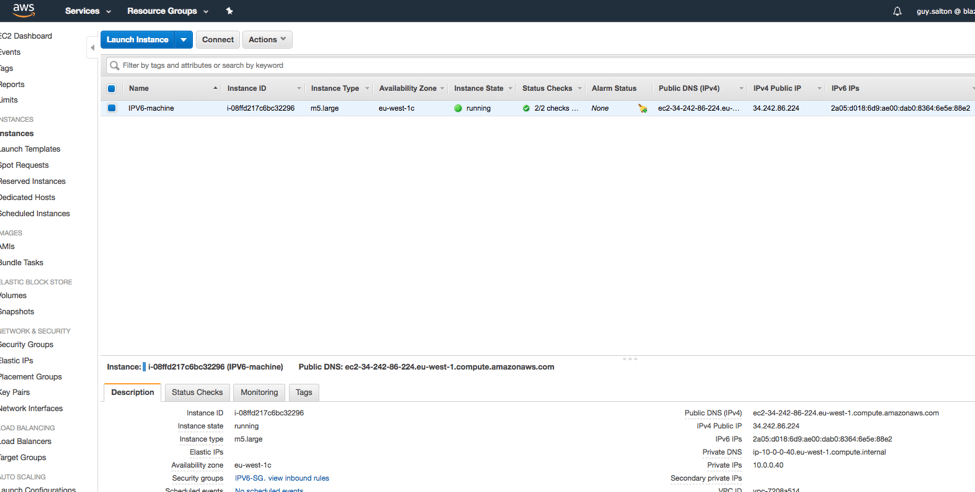
Task: Open the Public DNS (IPv4) column filter
Action: (x=741, y=88)
